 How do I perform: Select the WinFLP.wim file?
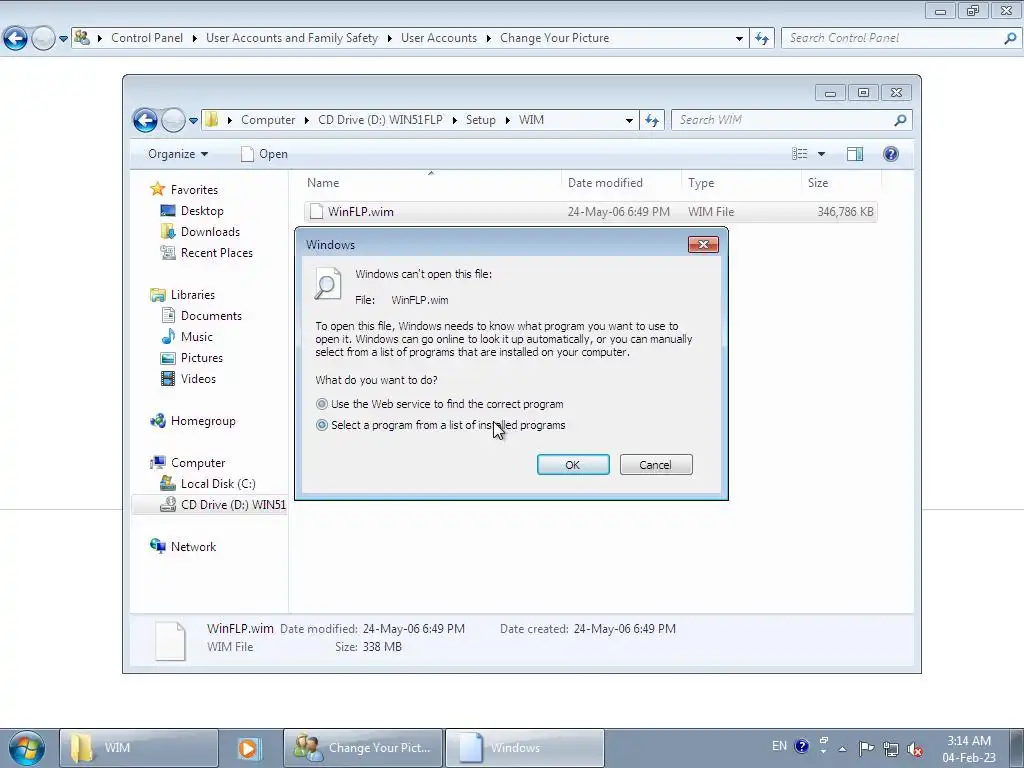click(590, 212)
